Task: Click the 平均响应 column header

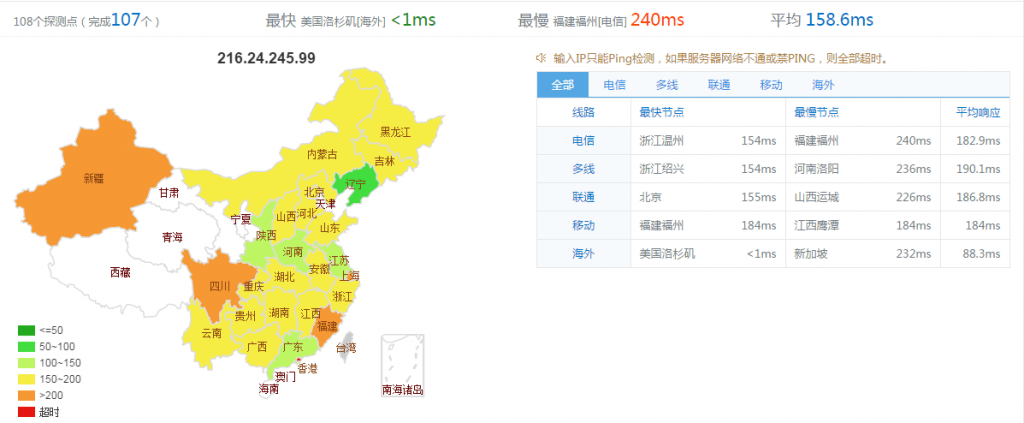Action: coord(978,112)
